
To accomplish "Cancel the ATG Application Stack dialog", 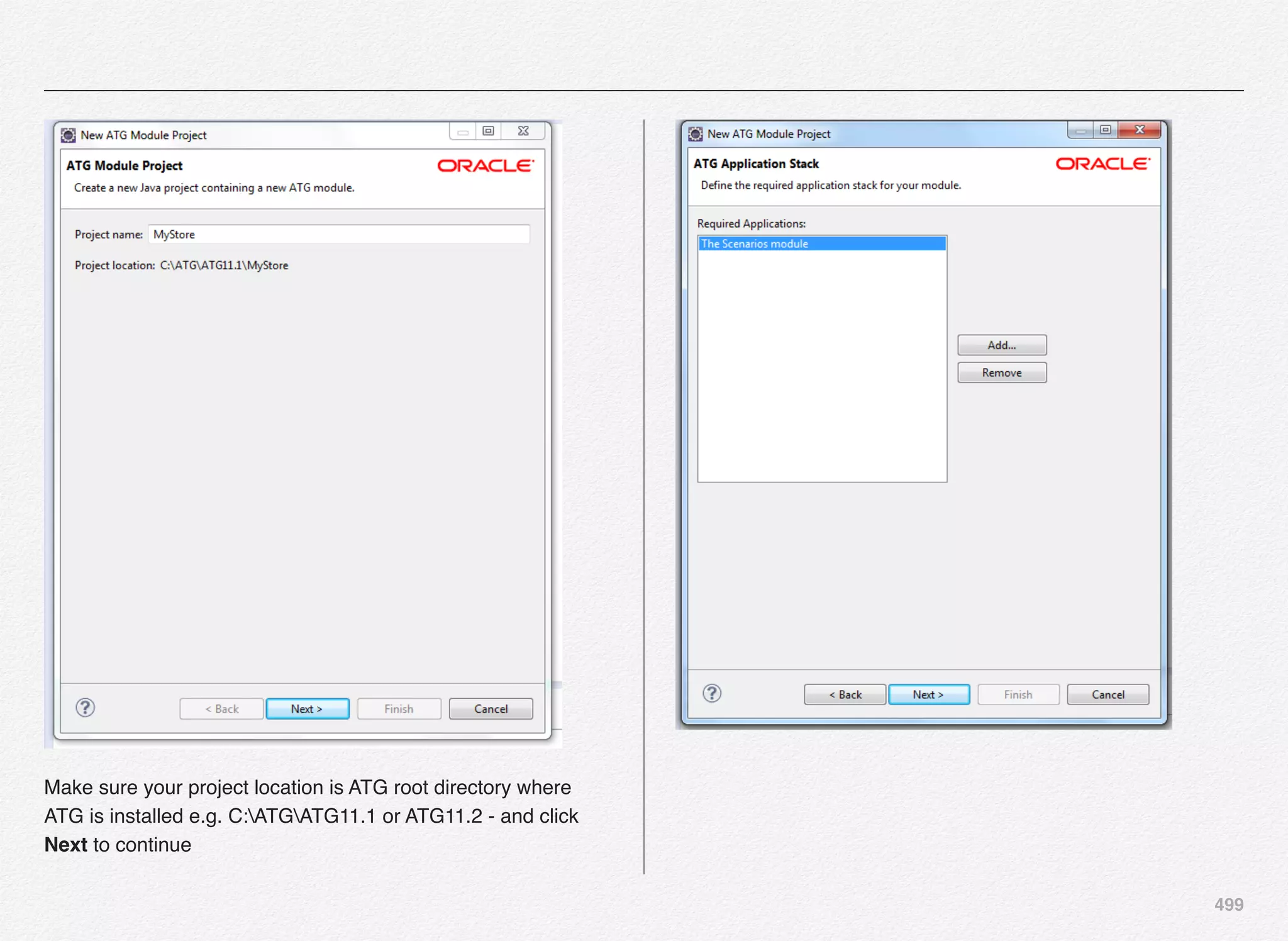I will coord(1108,694).
